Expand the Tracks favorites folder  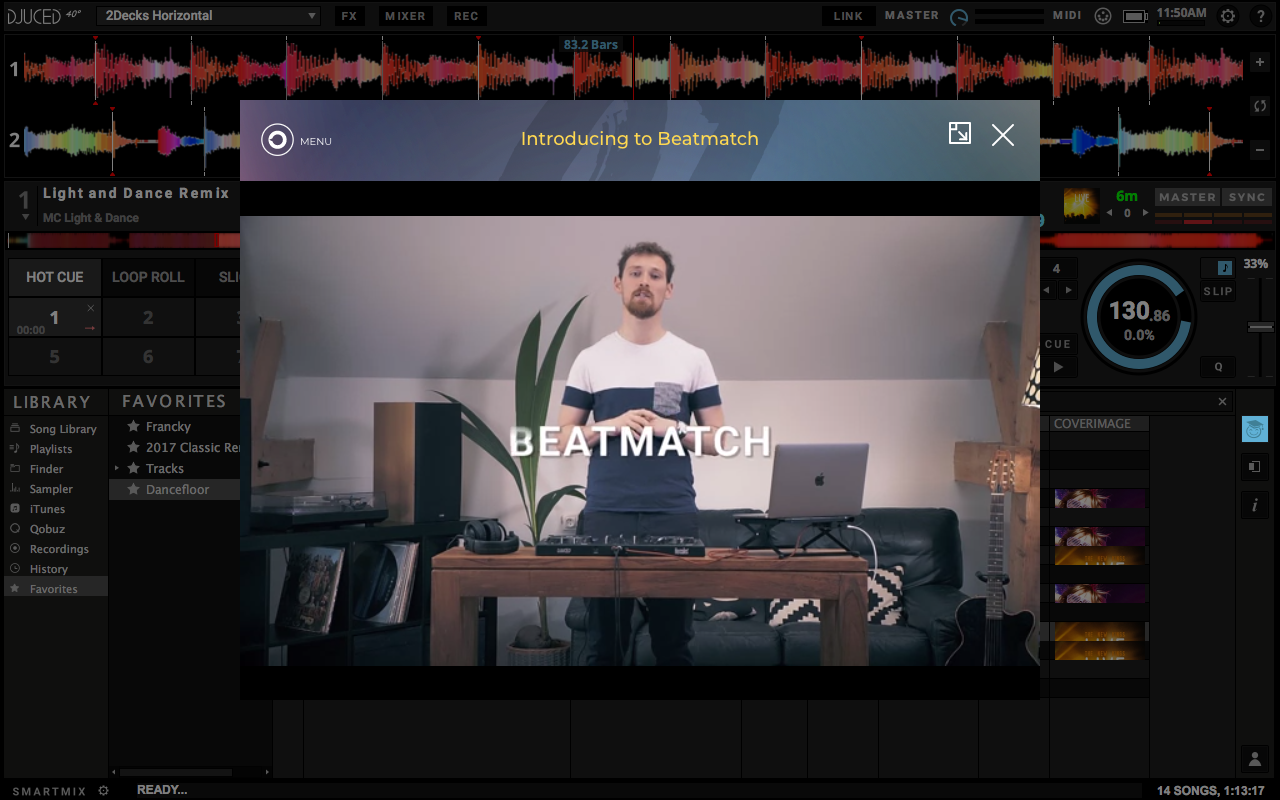(x=117, y=468)
